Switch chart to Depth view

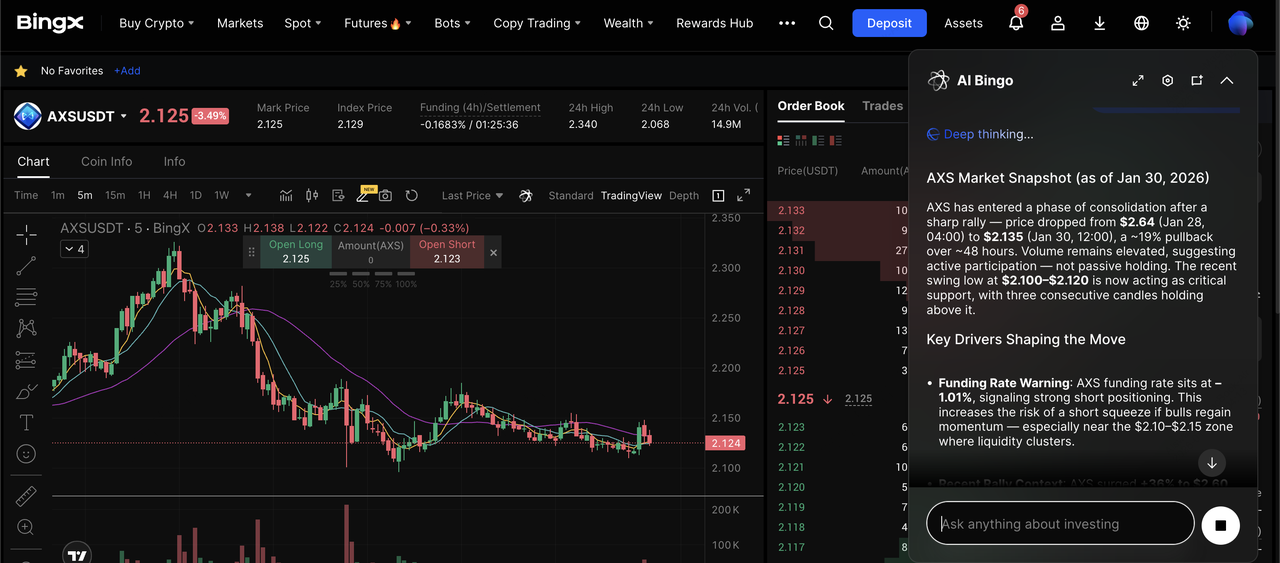[x=684, y=196]
